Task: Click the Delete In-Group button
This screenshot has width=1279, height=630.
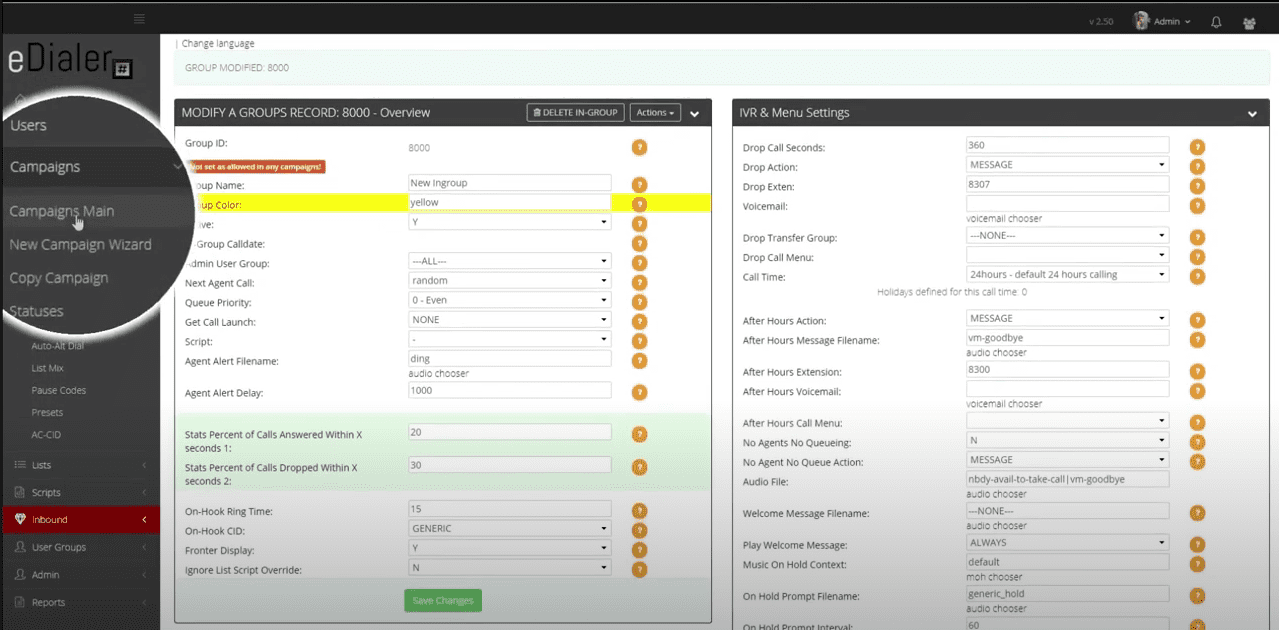Action: tap(576, 112)
